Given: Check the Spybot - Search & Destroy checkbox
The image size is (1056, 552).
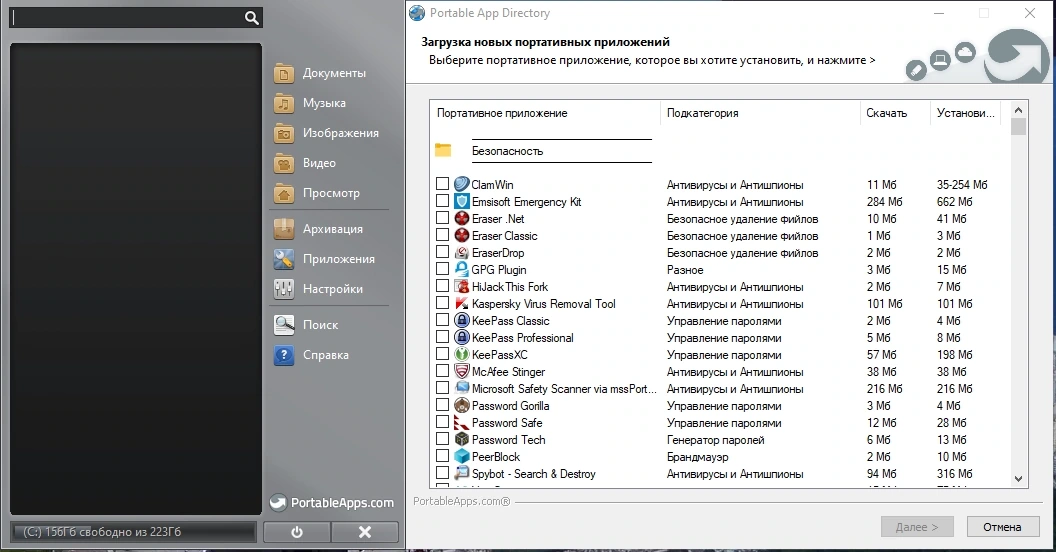Looking at the screenshot, I should pos(442,473).
